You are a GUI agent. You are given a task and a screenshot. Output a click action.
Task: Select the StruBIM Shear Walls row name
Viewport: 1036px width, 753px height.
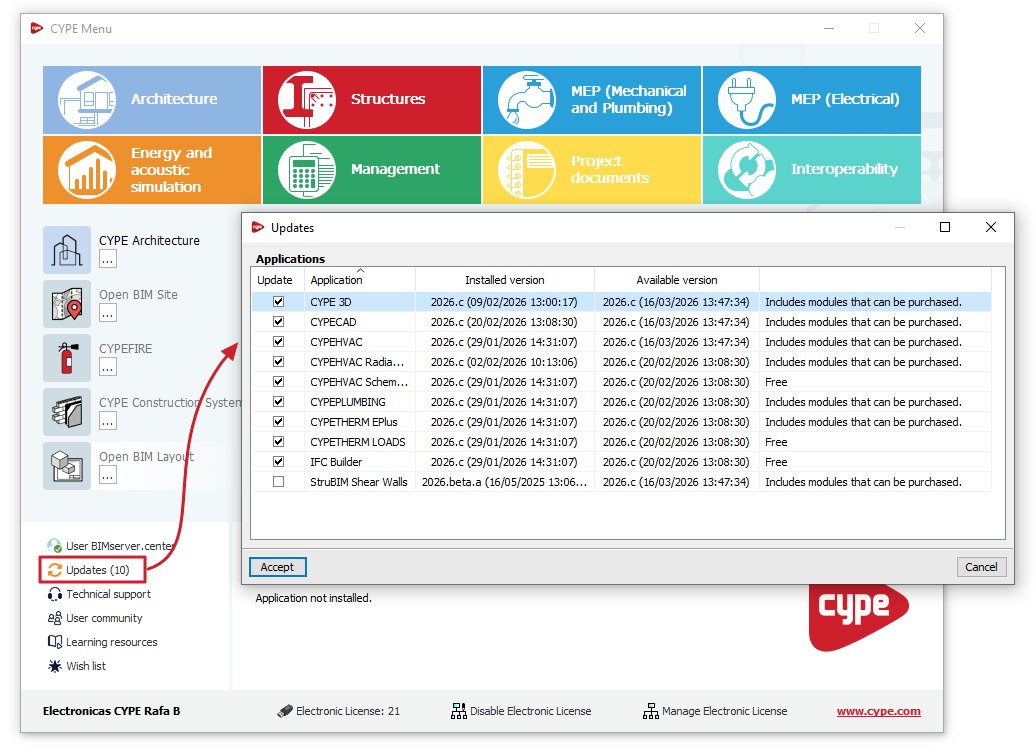359,482
